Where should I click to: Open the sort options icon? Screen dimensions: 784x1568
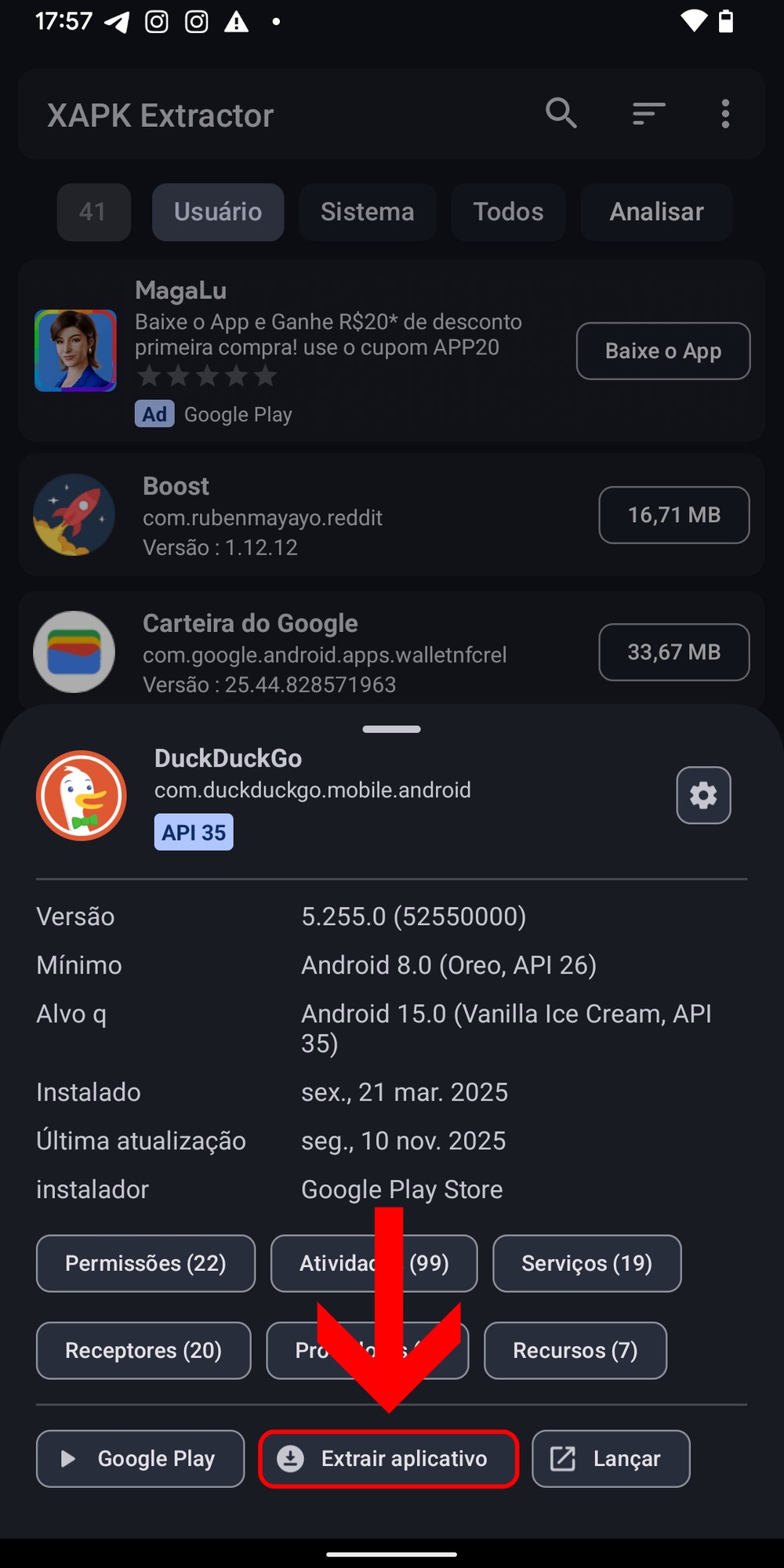coord(649,114)
